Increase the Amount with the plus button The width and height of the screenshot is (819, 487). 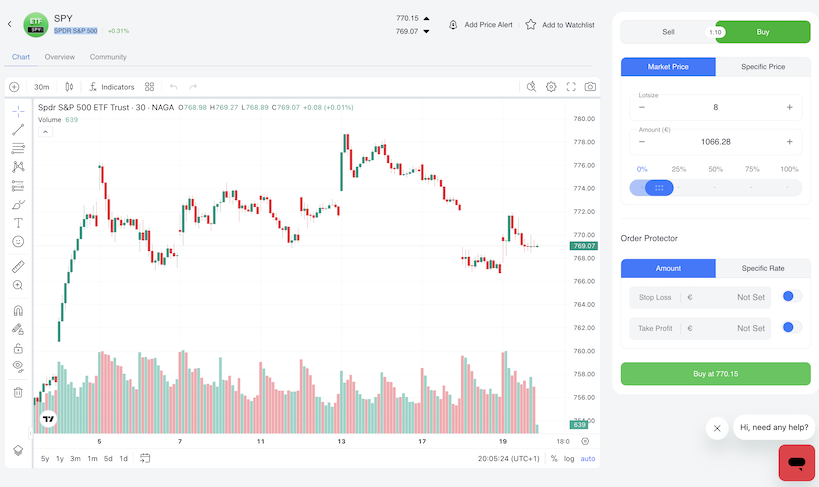pyautogui.click(x=790, y=142)
